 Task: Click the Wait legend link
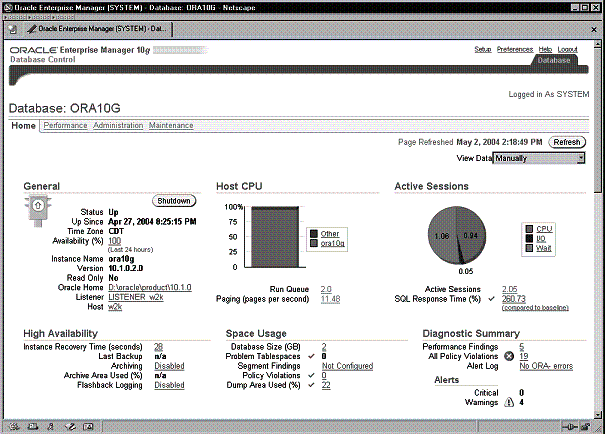[544, 248]
